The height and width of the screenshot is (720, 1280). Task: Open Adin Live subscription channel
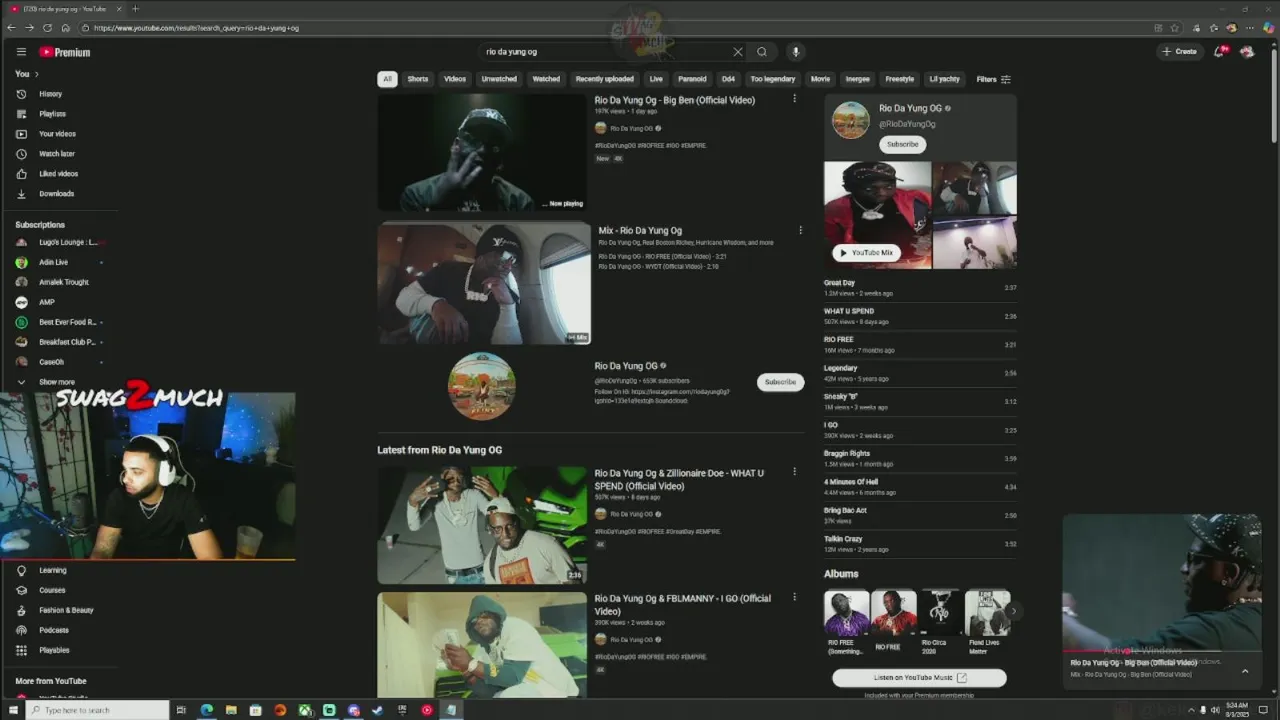54,262
